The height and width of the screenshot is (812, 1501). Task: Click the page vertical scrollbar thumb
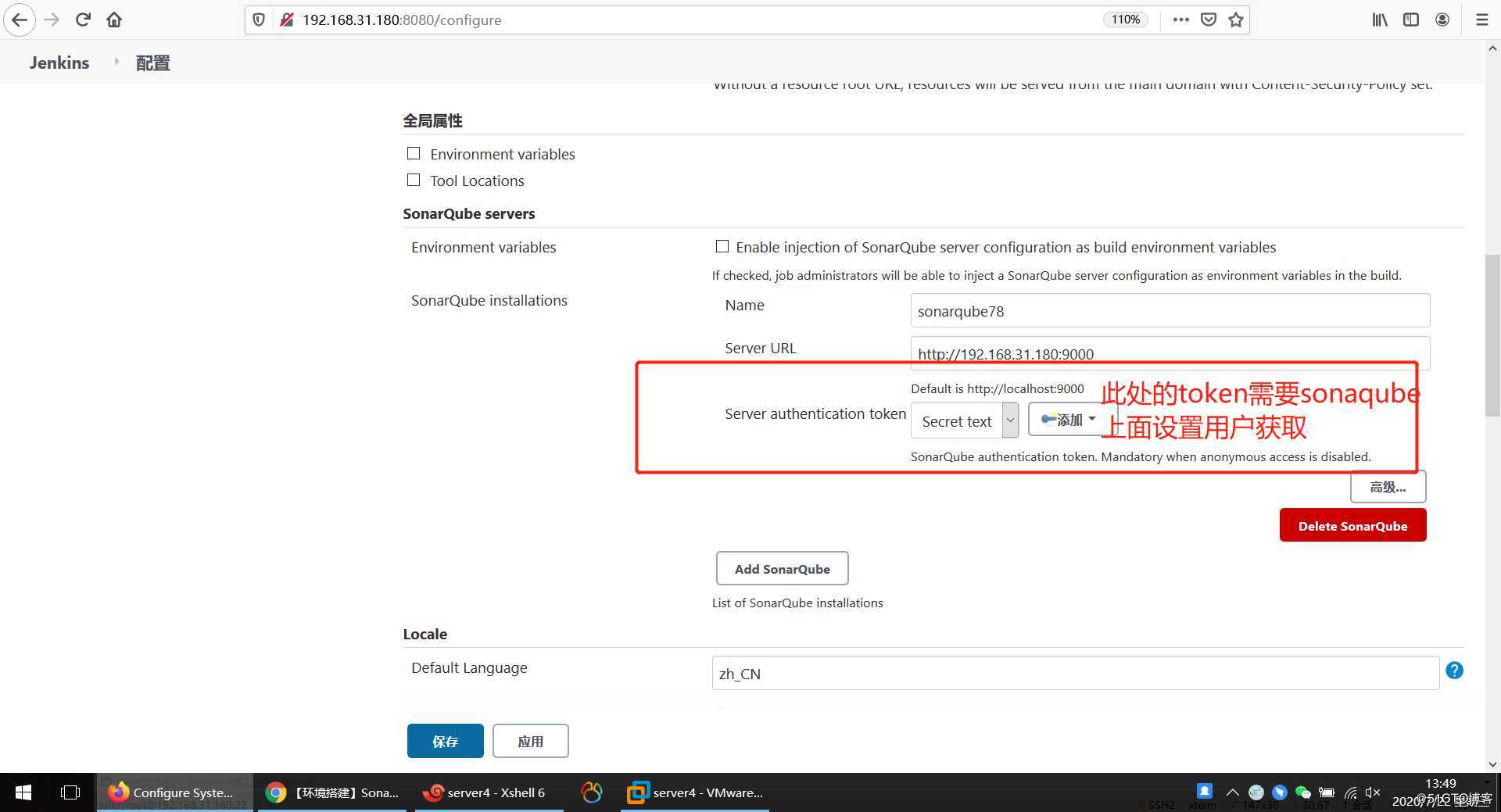(1492, 335)
